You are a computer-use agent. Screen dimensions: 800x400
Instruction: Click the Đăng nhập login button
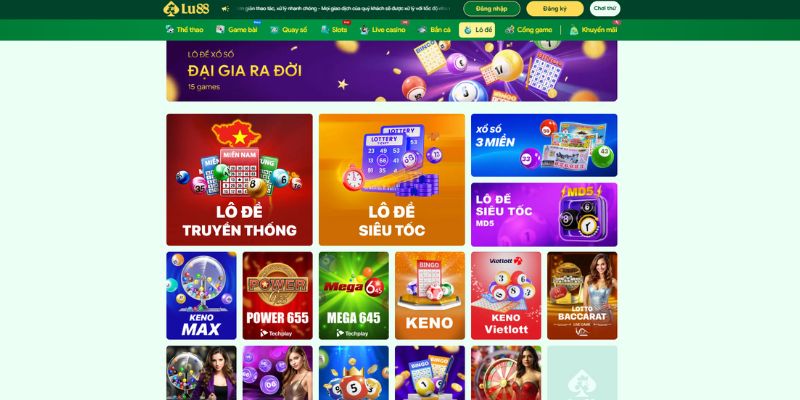tap(492, 9)
